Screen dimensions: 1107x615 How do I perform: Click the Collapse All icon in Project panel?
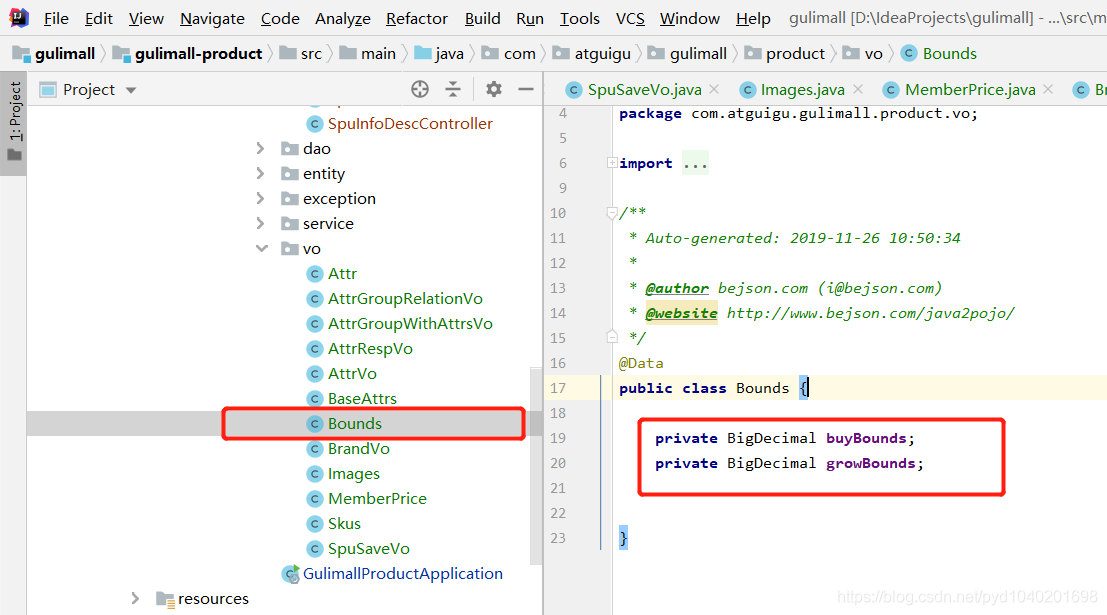tap(453, 89)
